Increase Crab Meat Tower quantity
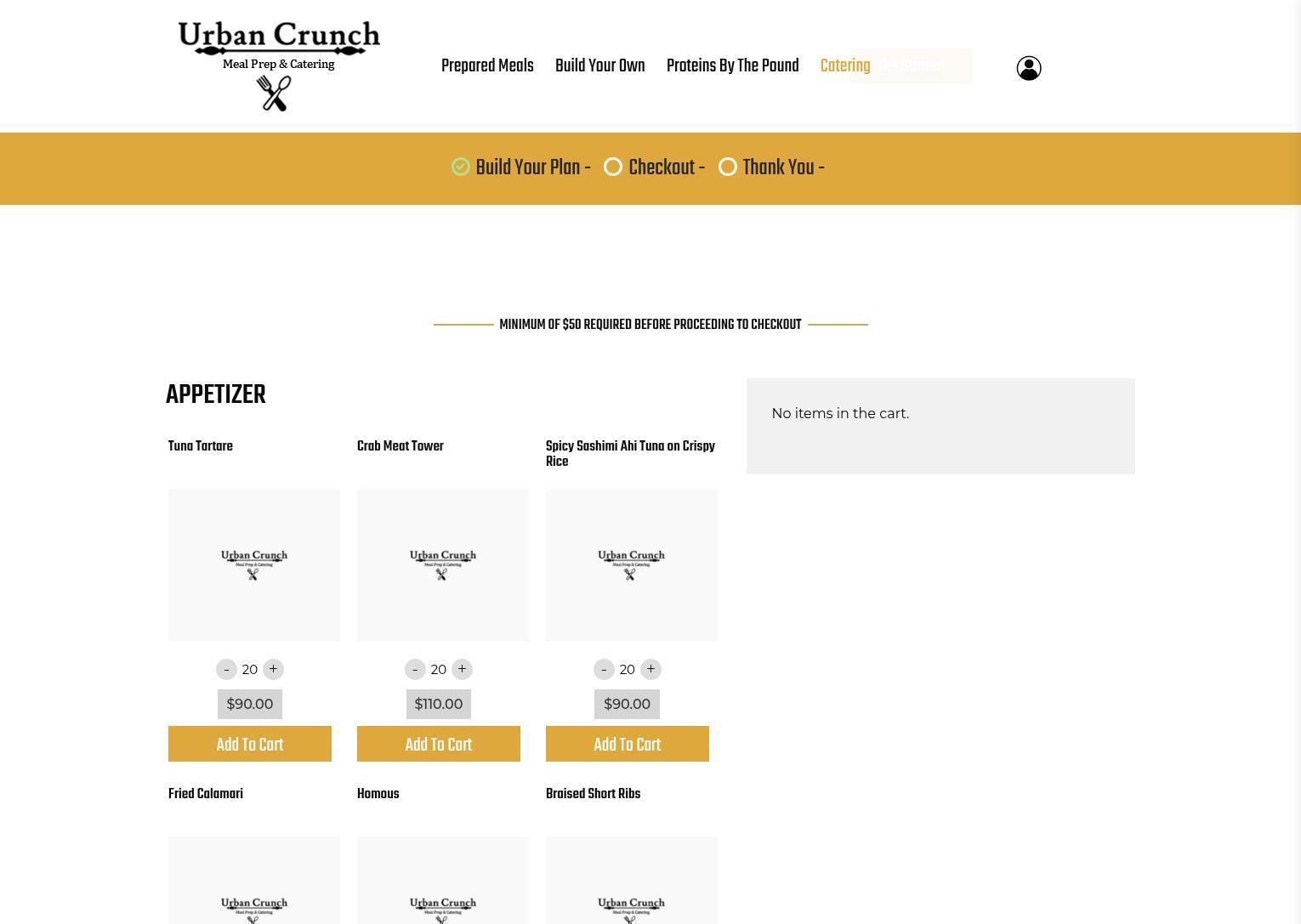Image resolution: width=1301 pixels, height=924 pixels. [462, 669]
